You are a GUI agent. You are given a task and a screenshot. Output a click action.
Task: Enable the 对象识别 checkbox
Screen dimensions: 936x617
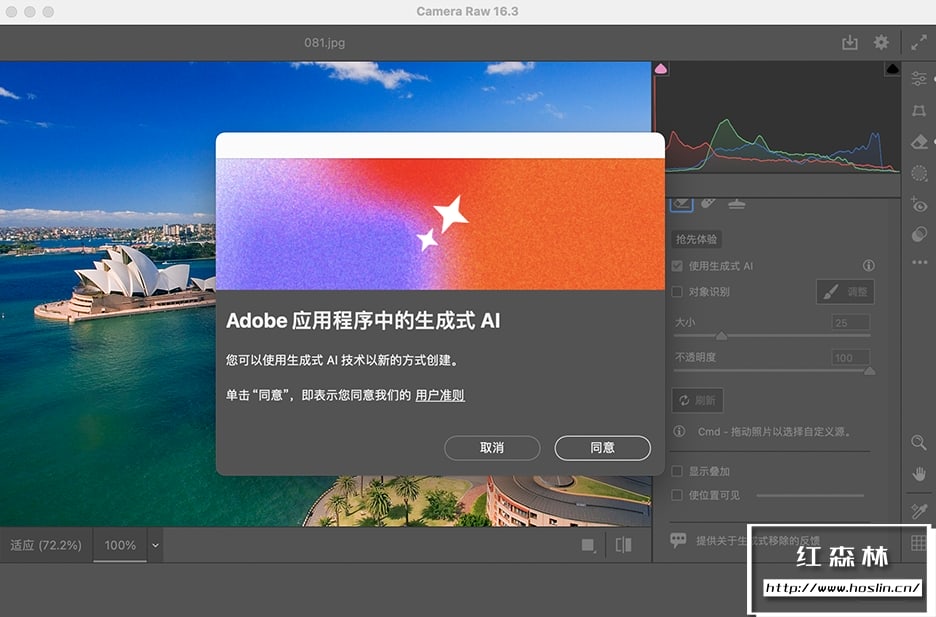(677, 292)
